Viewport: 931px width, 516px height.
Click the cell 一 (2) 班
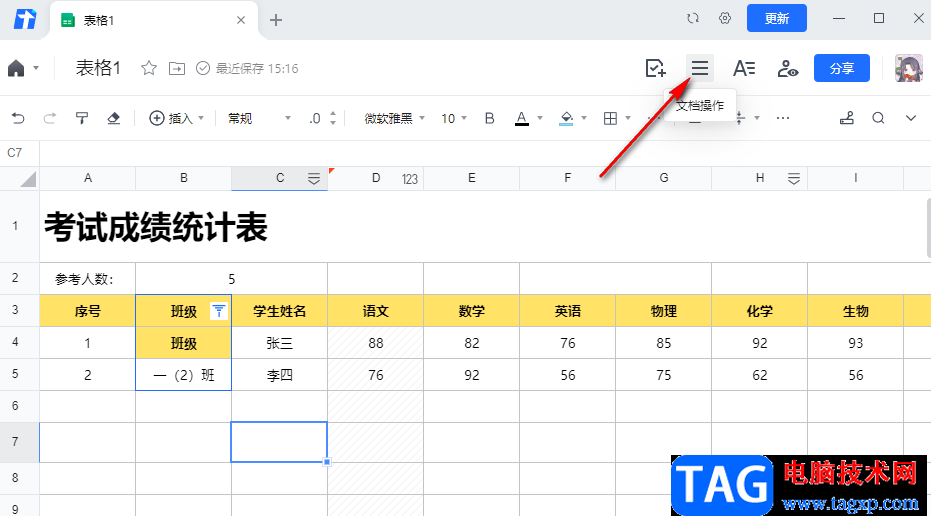183,375
